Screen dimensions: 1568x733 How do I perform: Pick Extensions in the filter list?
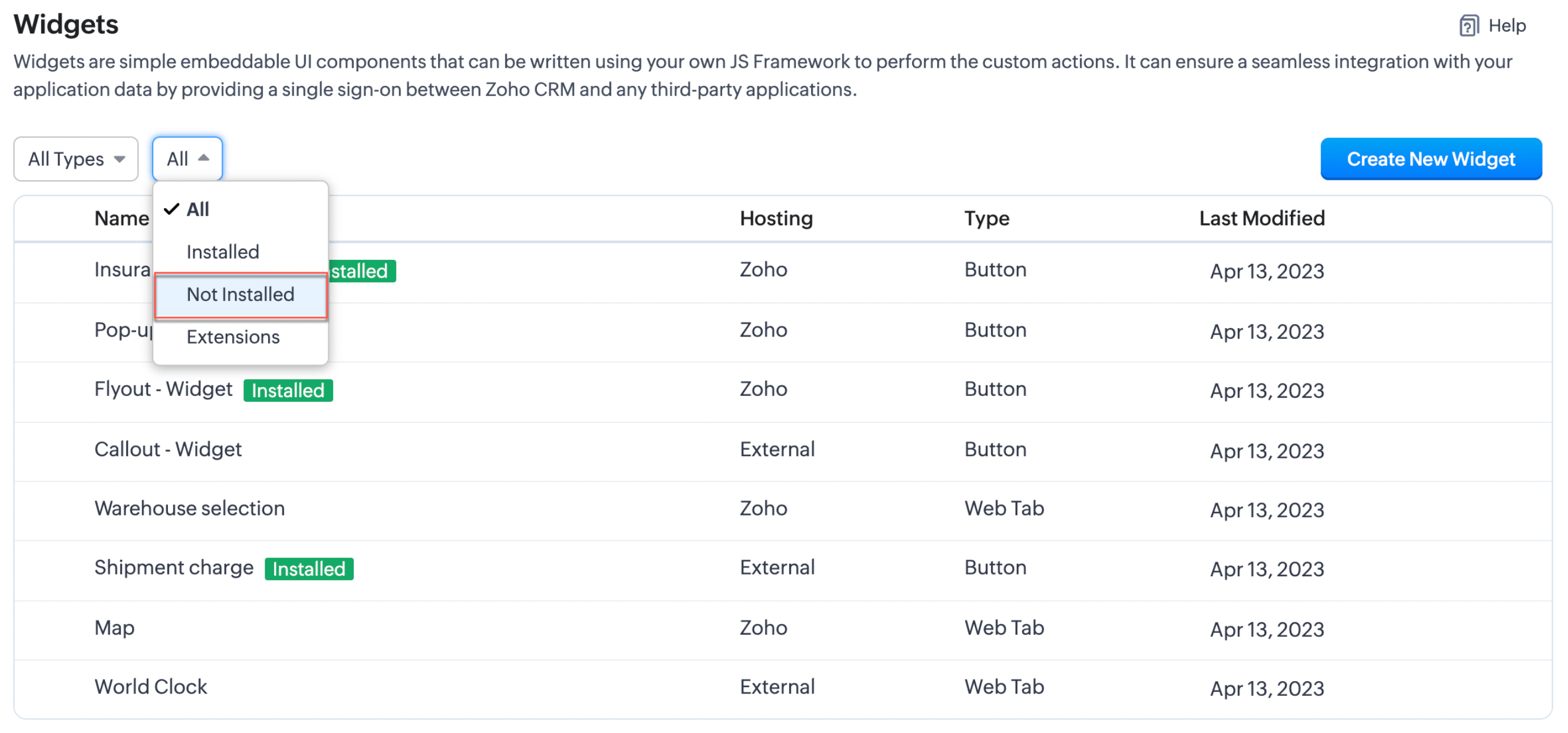click(233, 337)
